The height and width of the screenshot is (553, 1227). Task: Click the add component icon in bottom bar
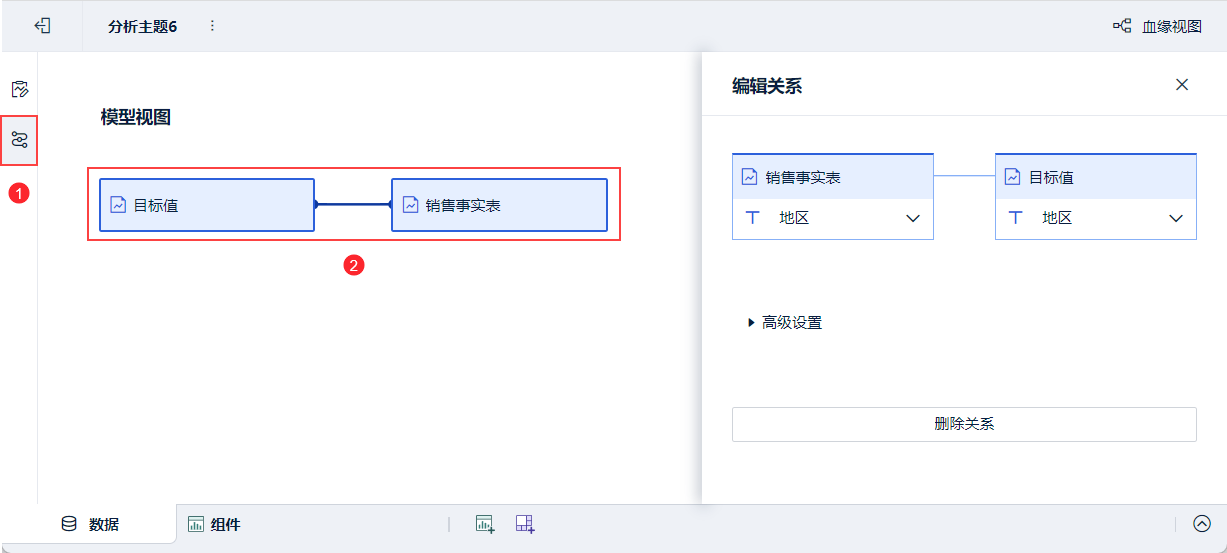pyautogui.click(x=485, y=523)
